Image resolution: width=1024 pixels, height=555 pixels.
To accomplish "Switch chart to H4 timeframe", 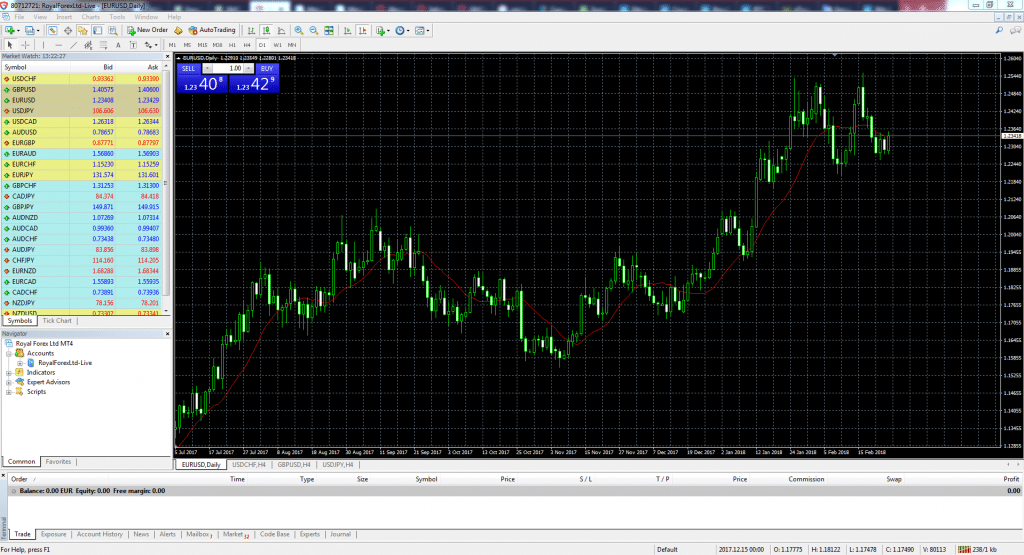I will 247,45.
